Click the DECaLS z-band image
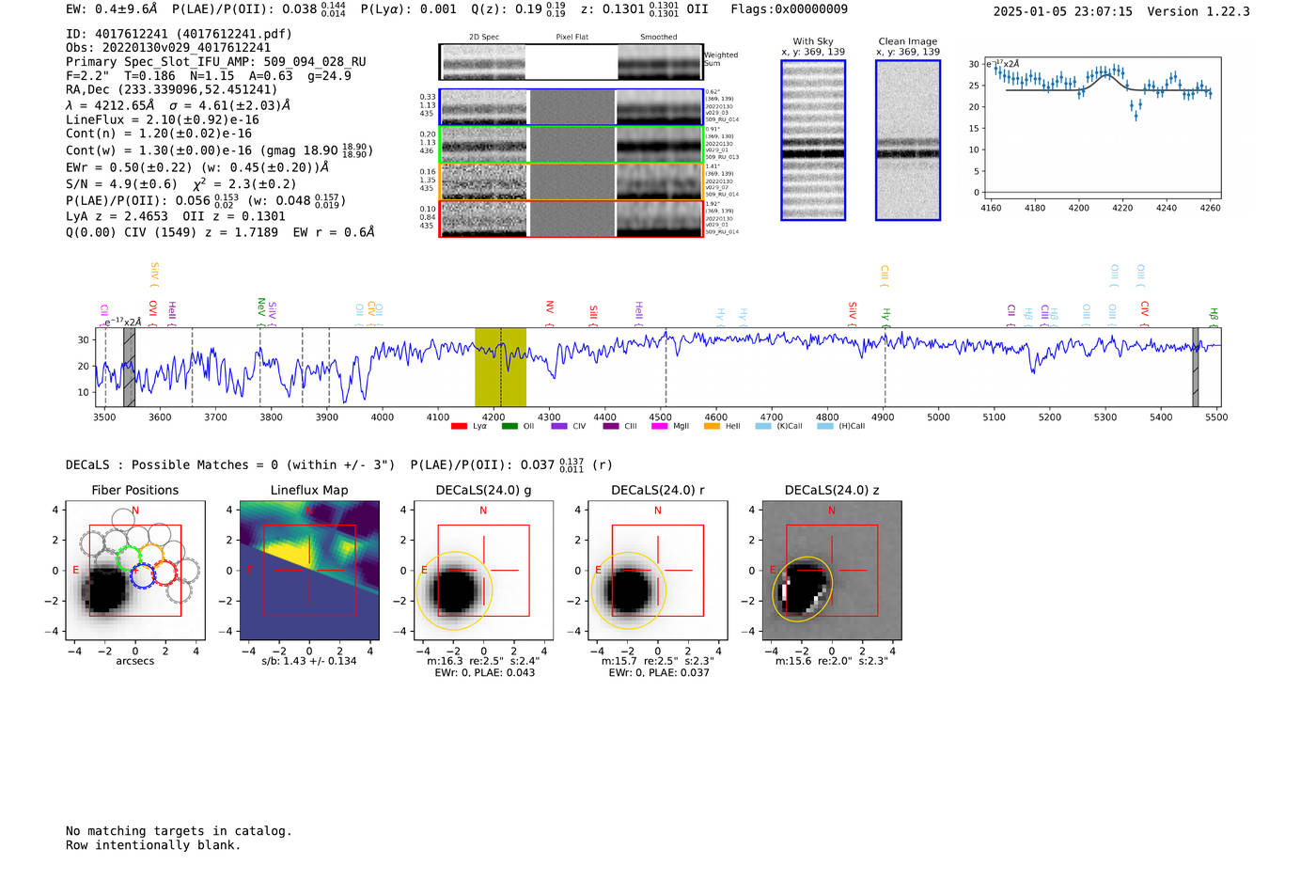 831,571
